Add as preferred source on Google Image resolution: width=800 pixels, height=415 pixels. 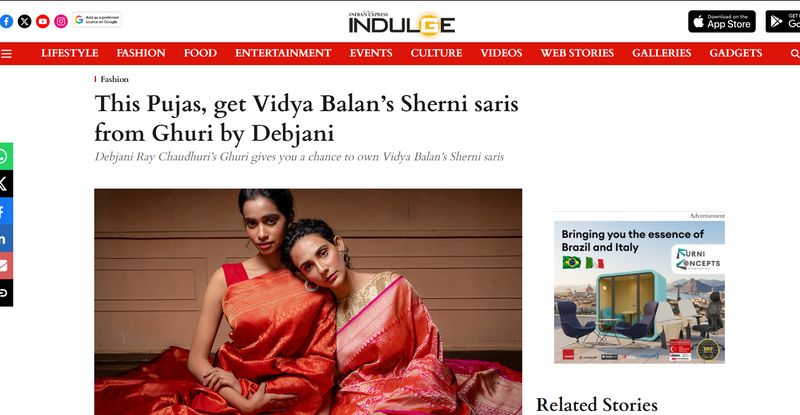pyautogui.click(x=97, y=20)
